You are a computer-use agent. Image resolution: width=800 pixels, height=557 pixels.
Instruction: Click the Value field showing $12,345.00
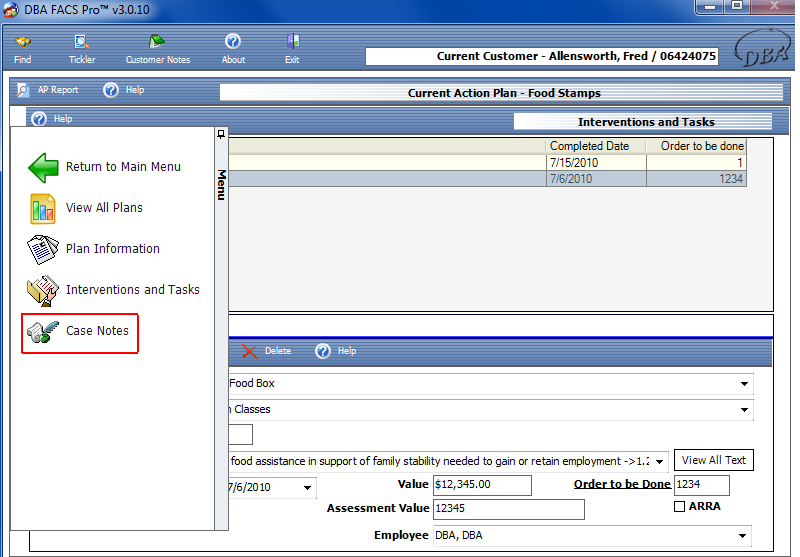(482, 485)
